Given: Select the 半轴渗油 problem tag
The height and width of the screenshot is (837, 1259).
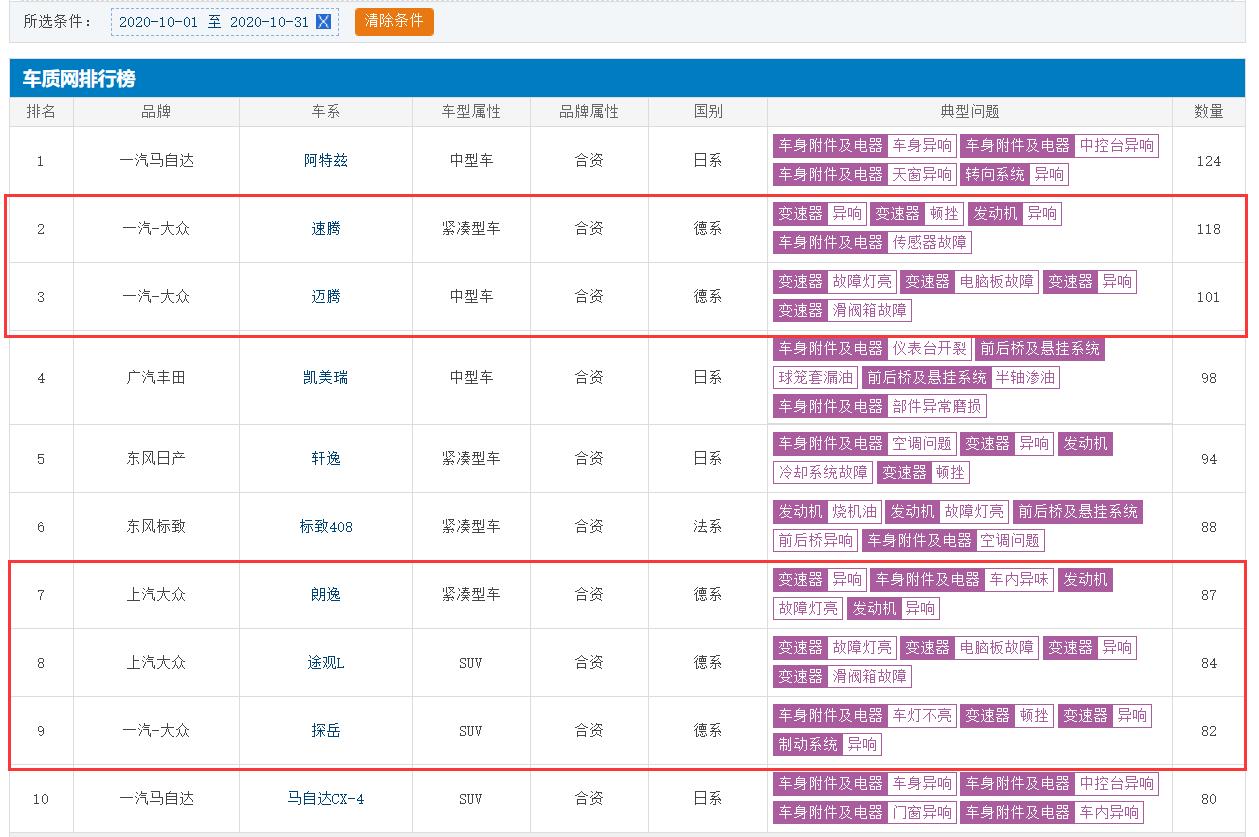Looking at the screenshot, I should (x=960, y=377).
